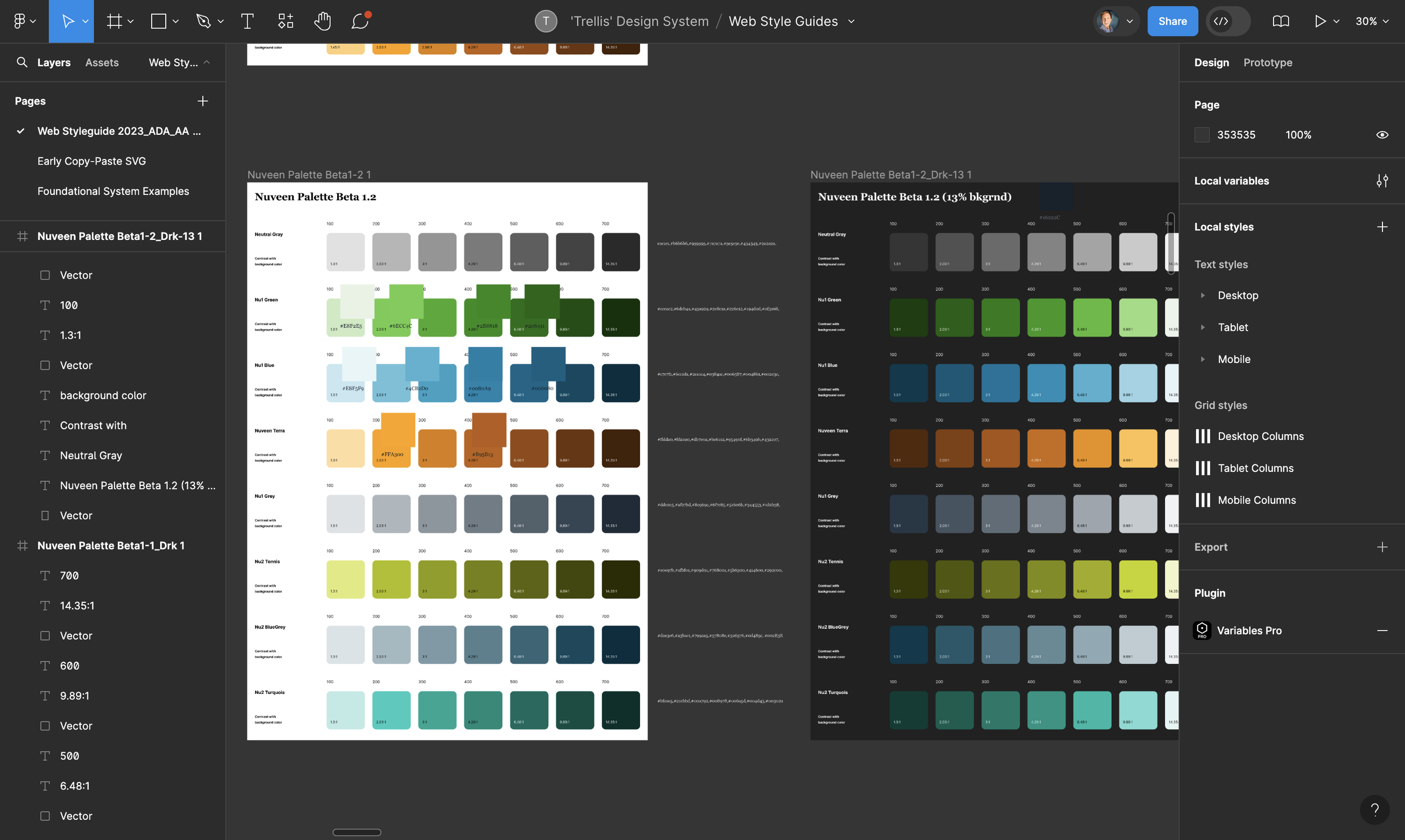Click the page background color swatch
This screenshot has height=840, width=1405.
[x=1202, y=135]
